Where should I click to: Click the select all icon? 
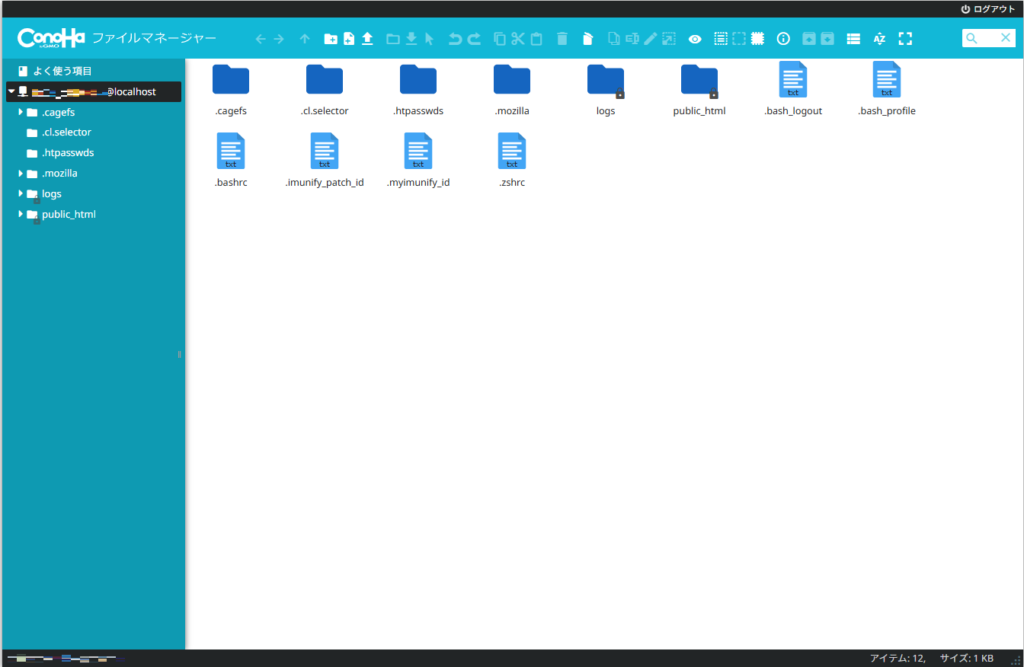point(720,39)
